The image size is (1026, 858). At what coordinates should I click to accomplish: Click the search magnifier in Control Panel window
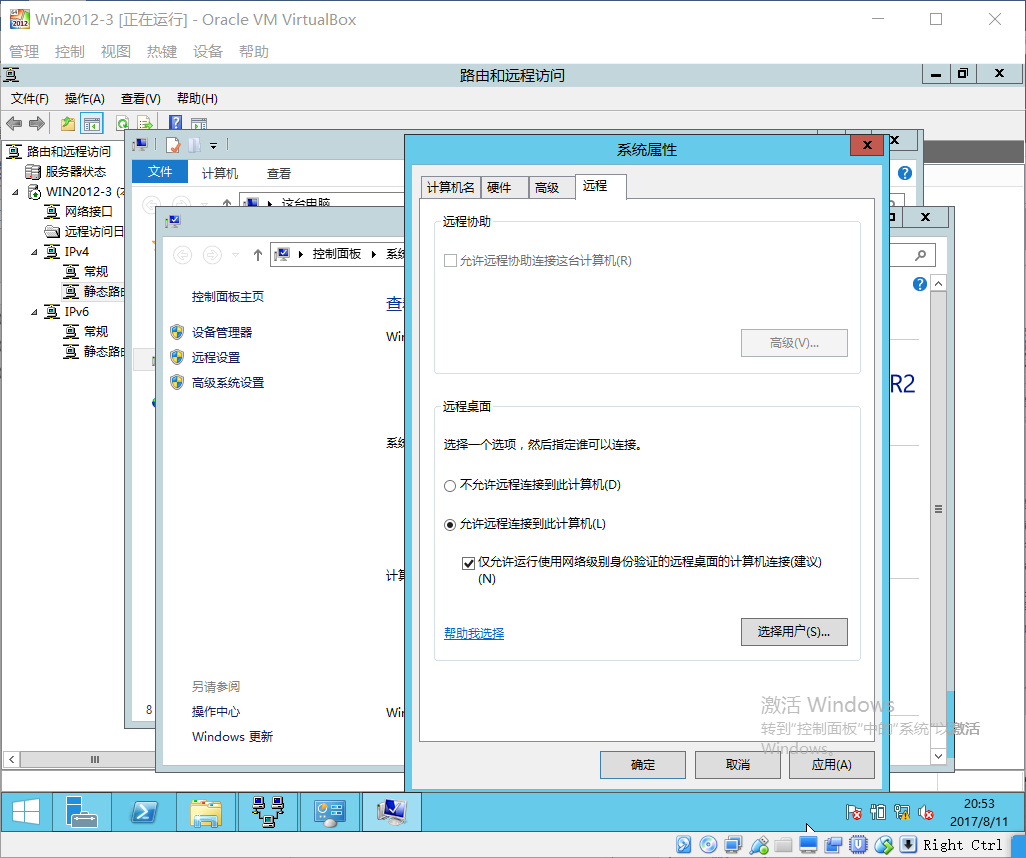[921, 255]
